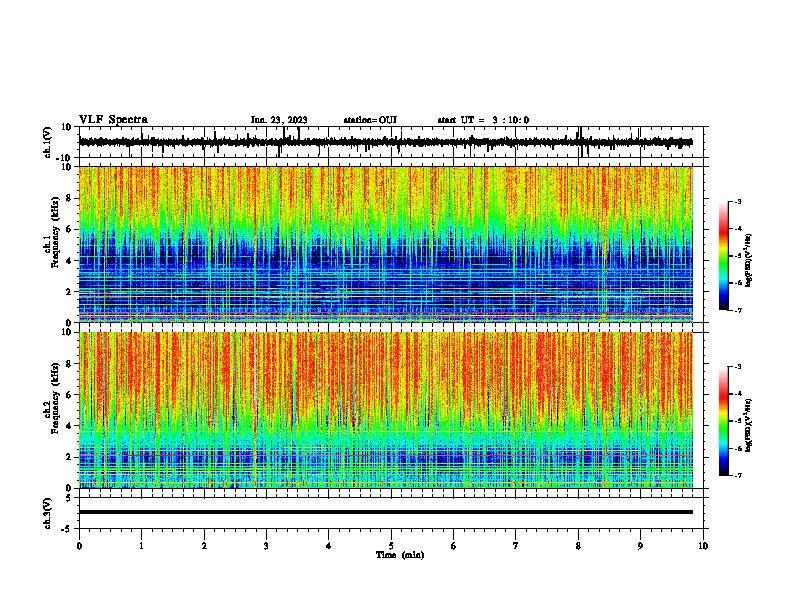Click the "2" tick on the time axis
The height and width of the screenshot is (612, 792).
204,546
